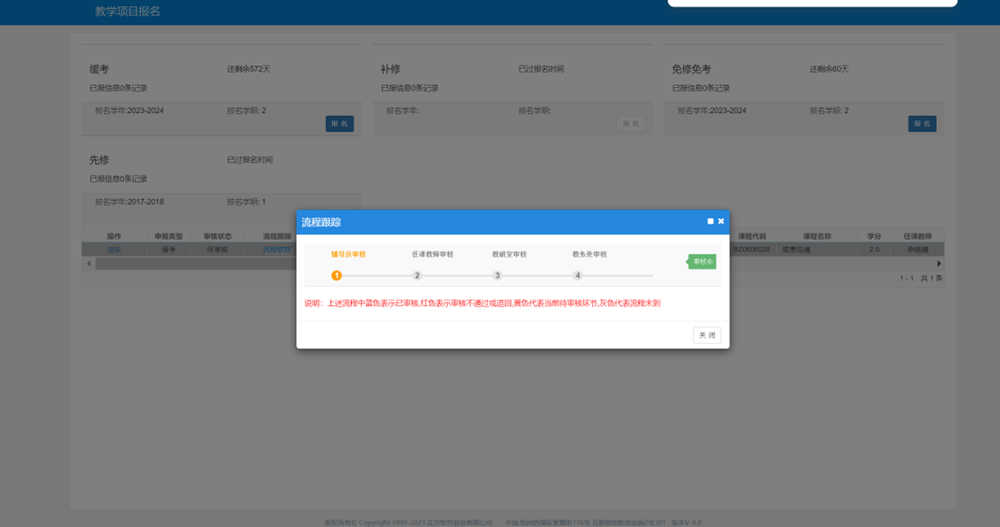The width and height of the screenshot is (1000, 527).
Task: Click 报名 button under 缓考
Action: [x=339, y=124]
